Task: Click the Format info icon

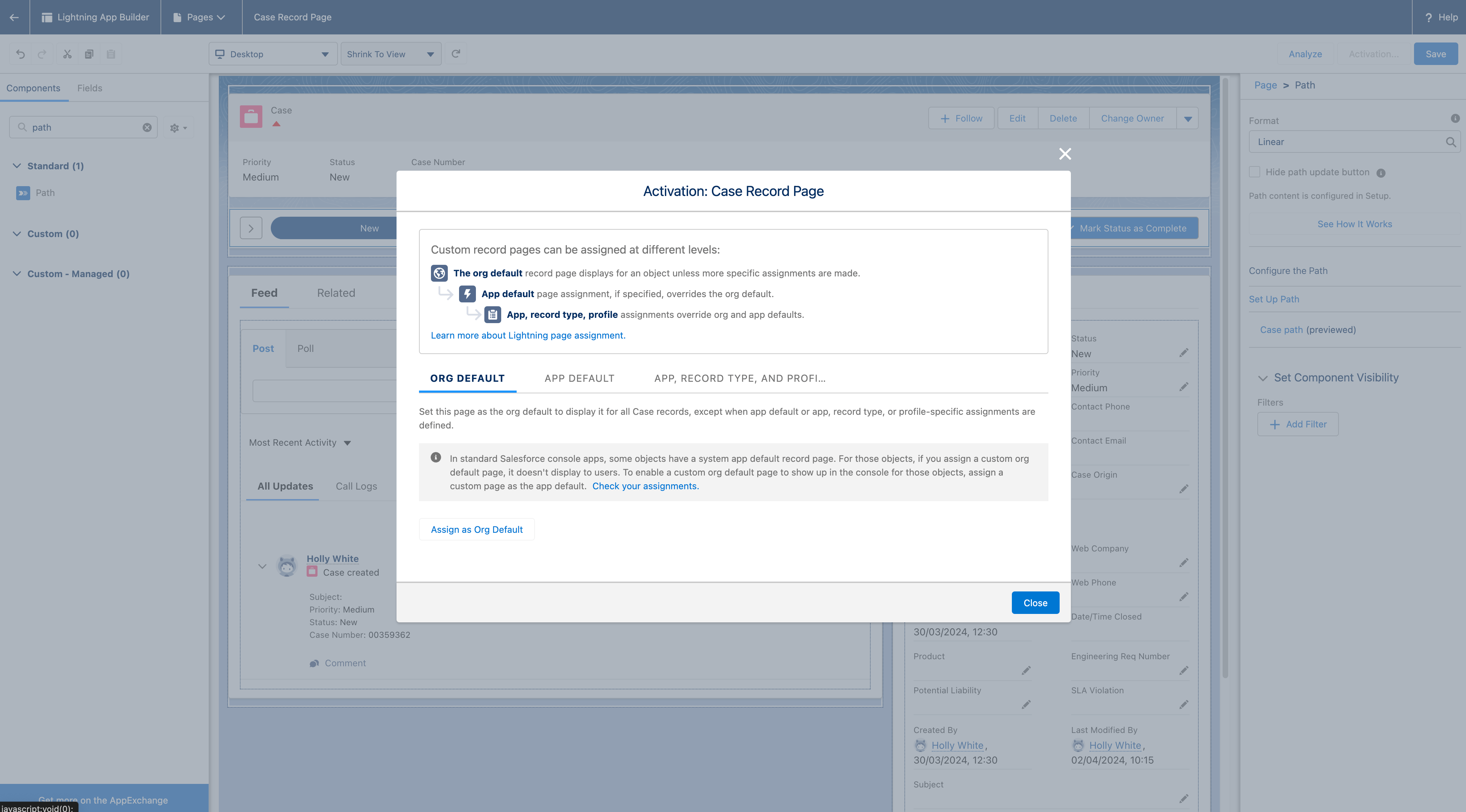Action: (x=1455, y=118)
